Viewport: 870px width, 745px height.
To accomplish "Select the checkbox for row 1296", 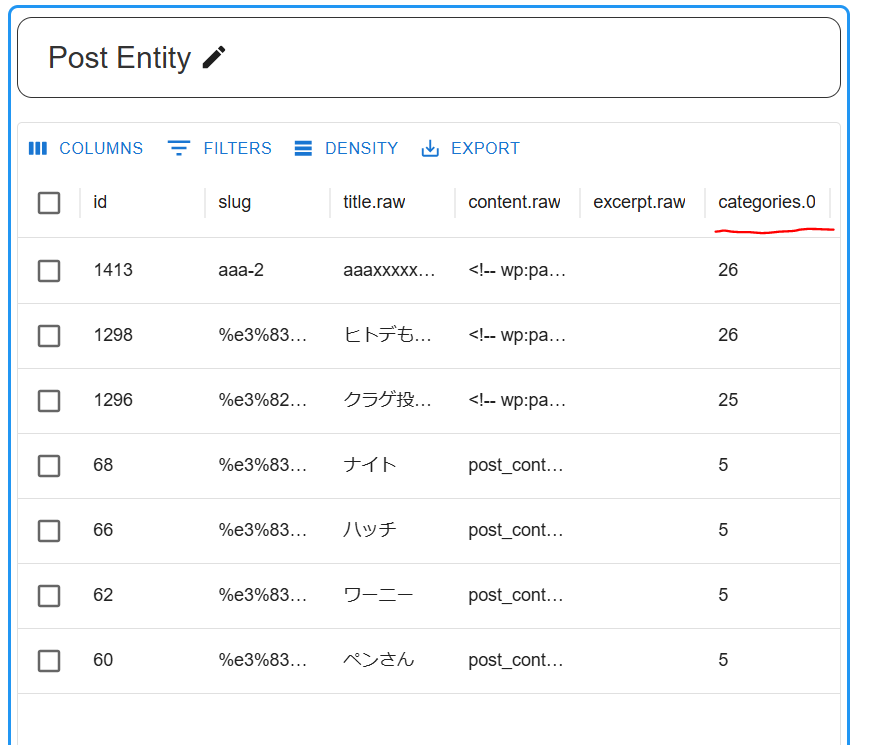I will click(49, 401).
